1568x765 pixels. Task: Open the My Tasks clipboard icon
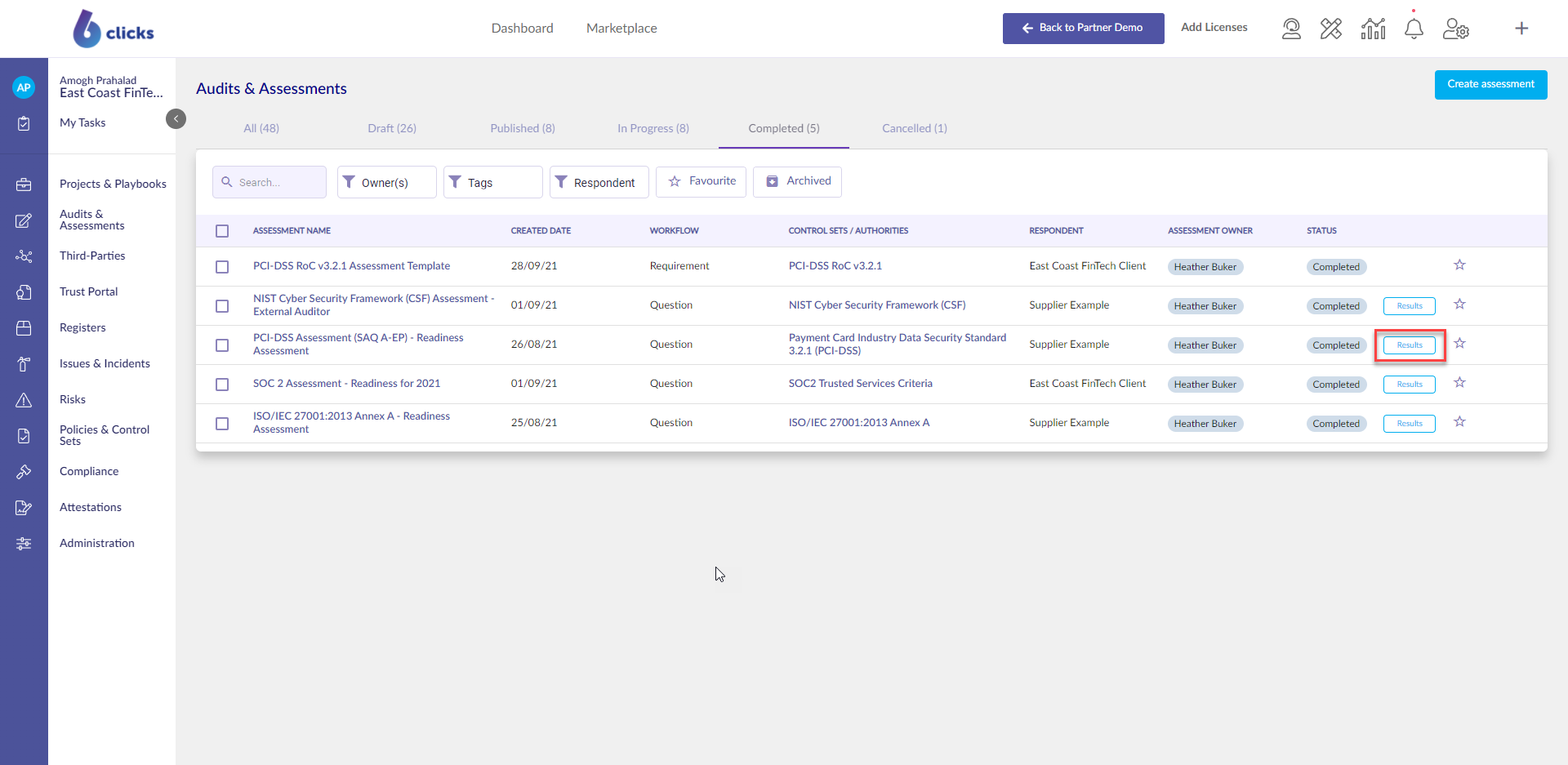24,123
